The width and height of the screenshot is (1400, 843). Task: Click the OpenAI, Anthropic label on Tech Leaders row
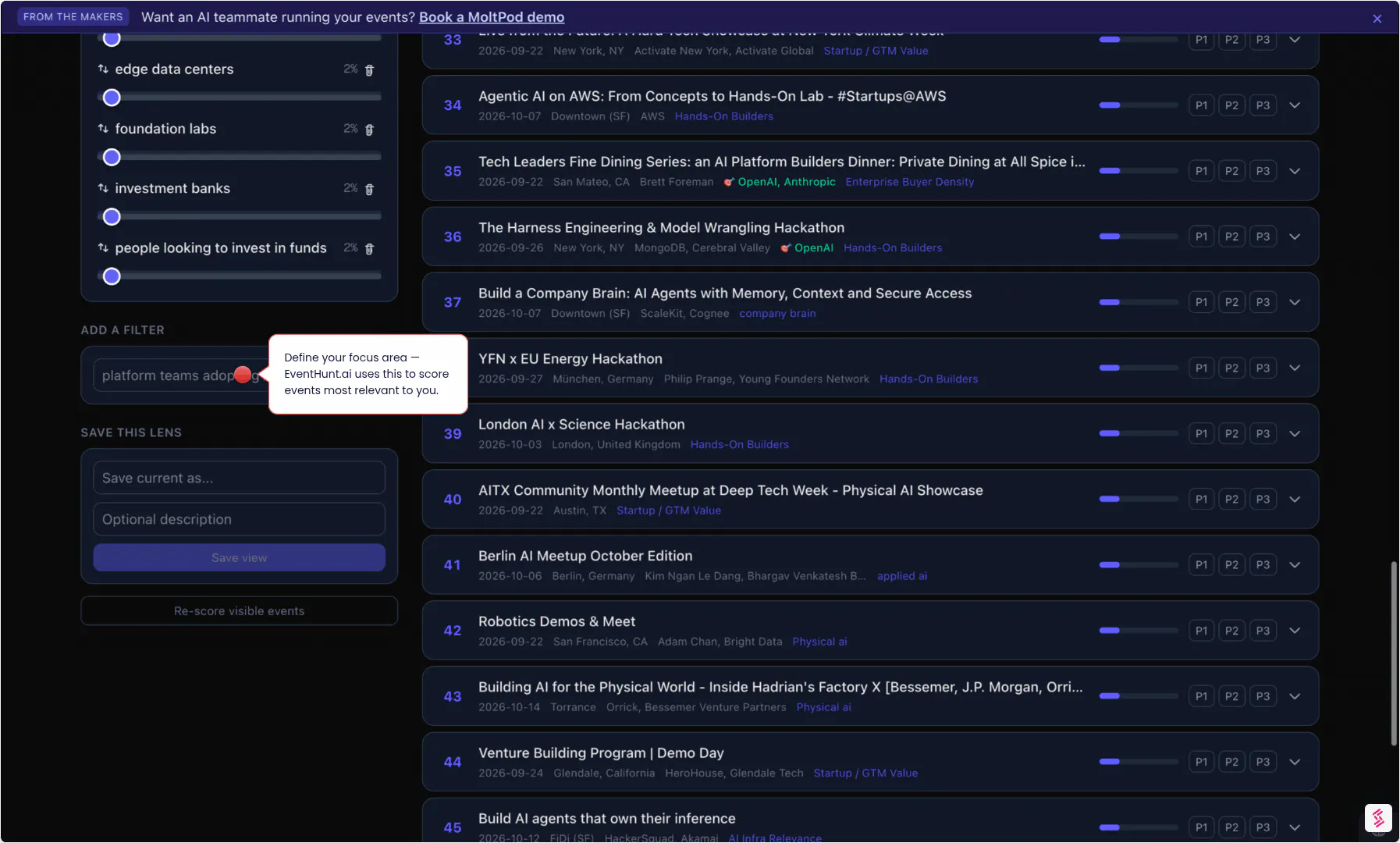pos(780,182)
